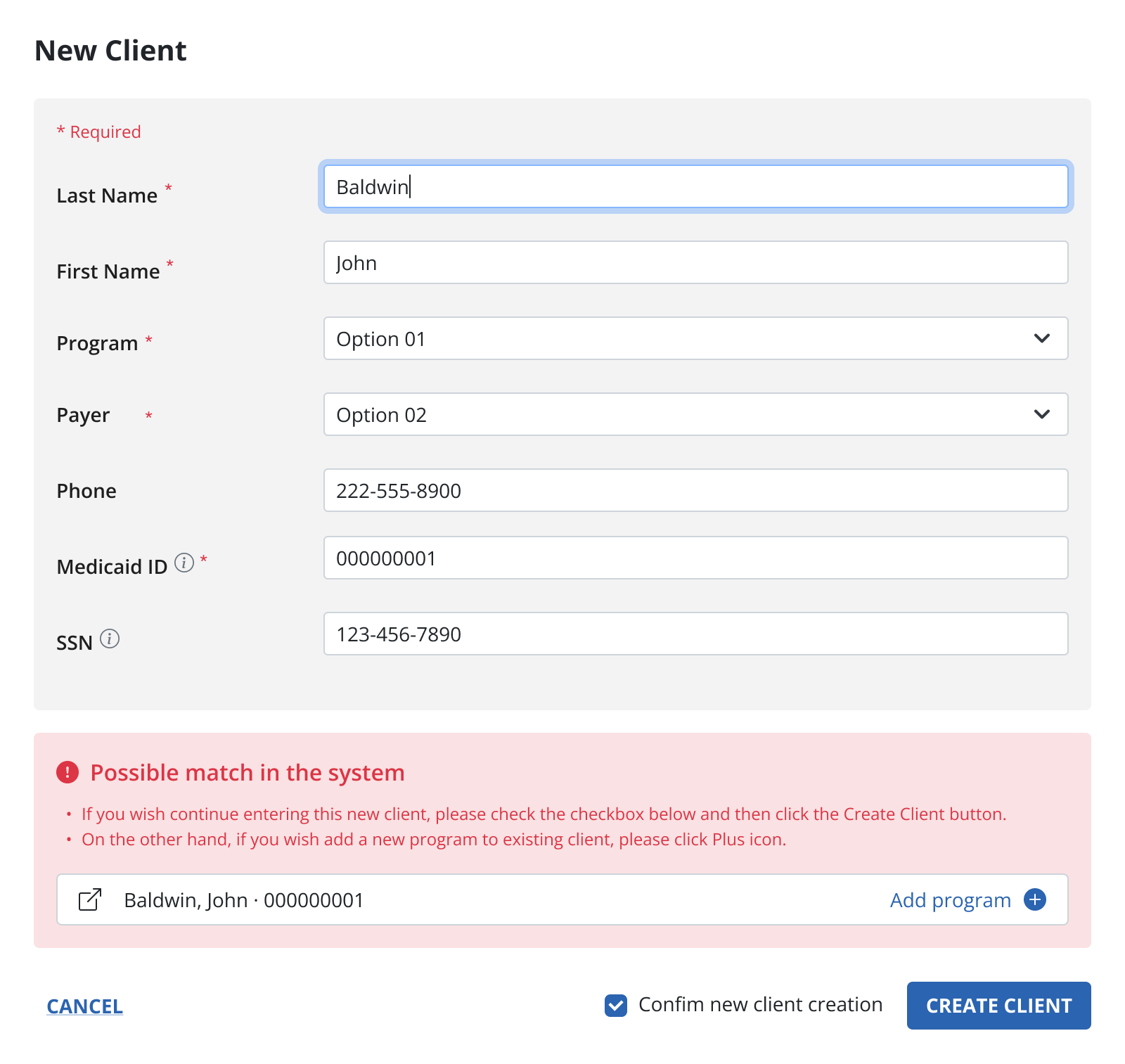Click the SSN input field
Viewport: 1125px width, 1064px height.
pyautogui.click(x=695, y=634)
